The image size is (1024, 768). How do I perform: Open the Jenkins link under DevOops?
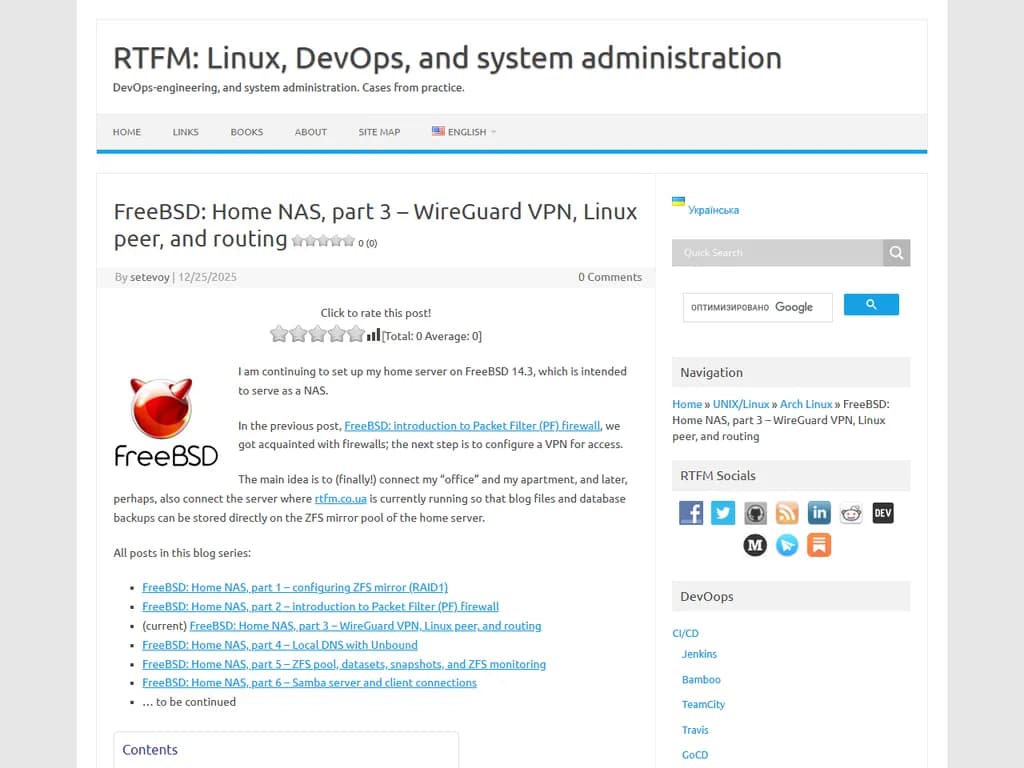(699, 654)
